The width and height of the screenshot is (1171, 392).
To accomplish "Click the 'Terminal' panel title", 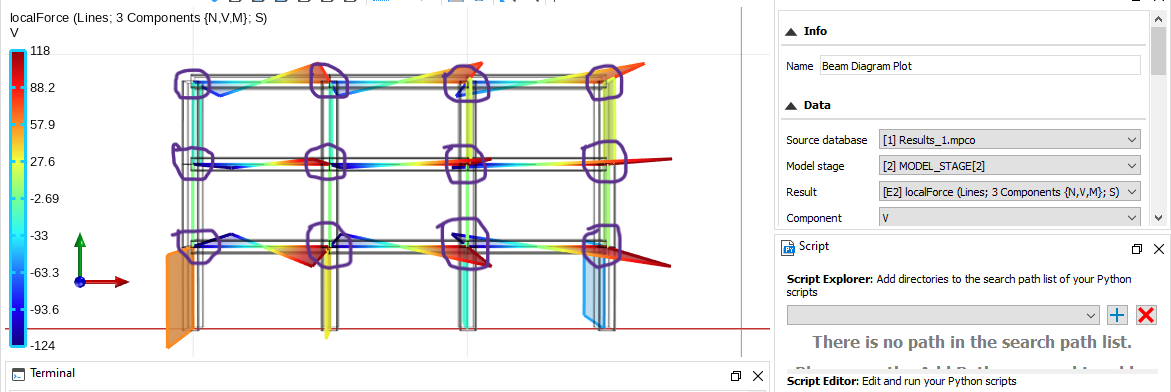I will pos(52,373).
